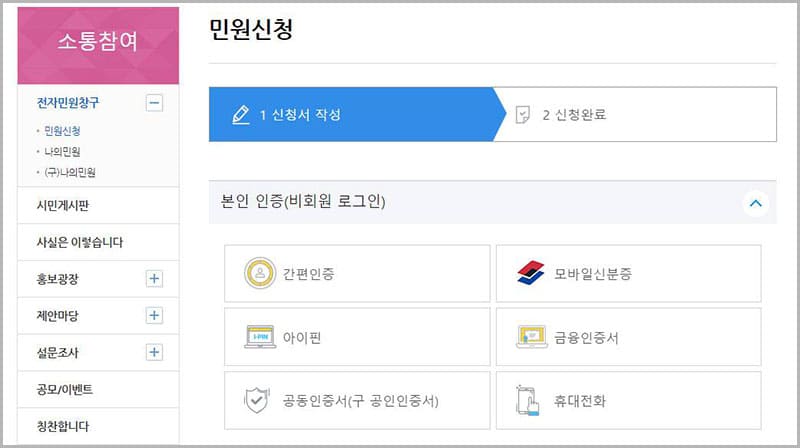This screenshot has height=448, width=800.
Task: Open 칭찬합니다 sidebar menu
Action: pos(62,426)
